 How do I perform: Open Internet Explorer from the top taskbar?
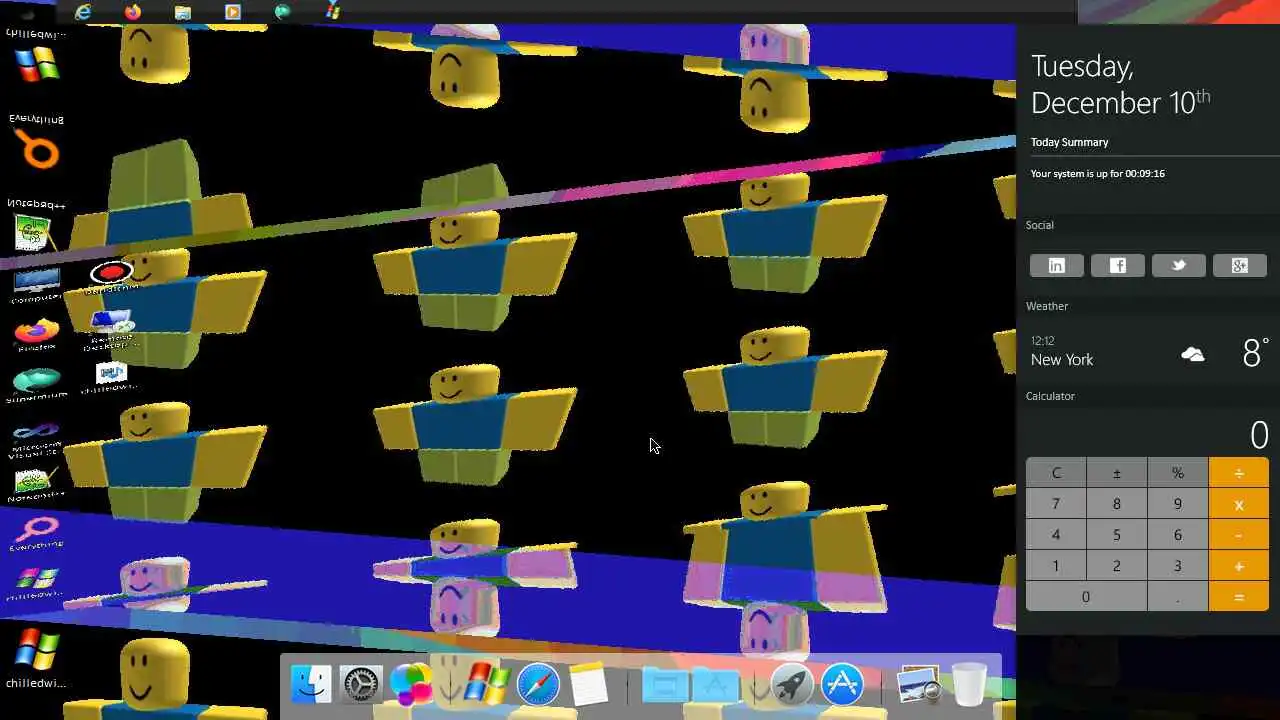click(83, 12)
